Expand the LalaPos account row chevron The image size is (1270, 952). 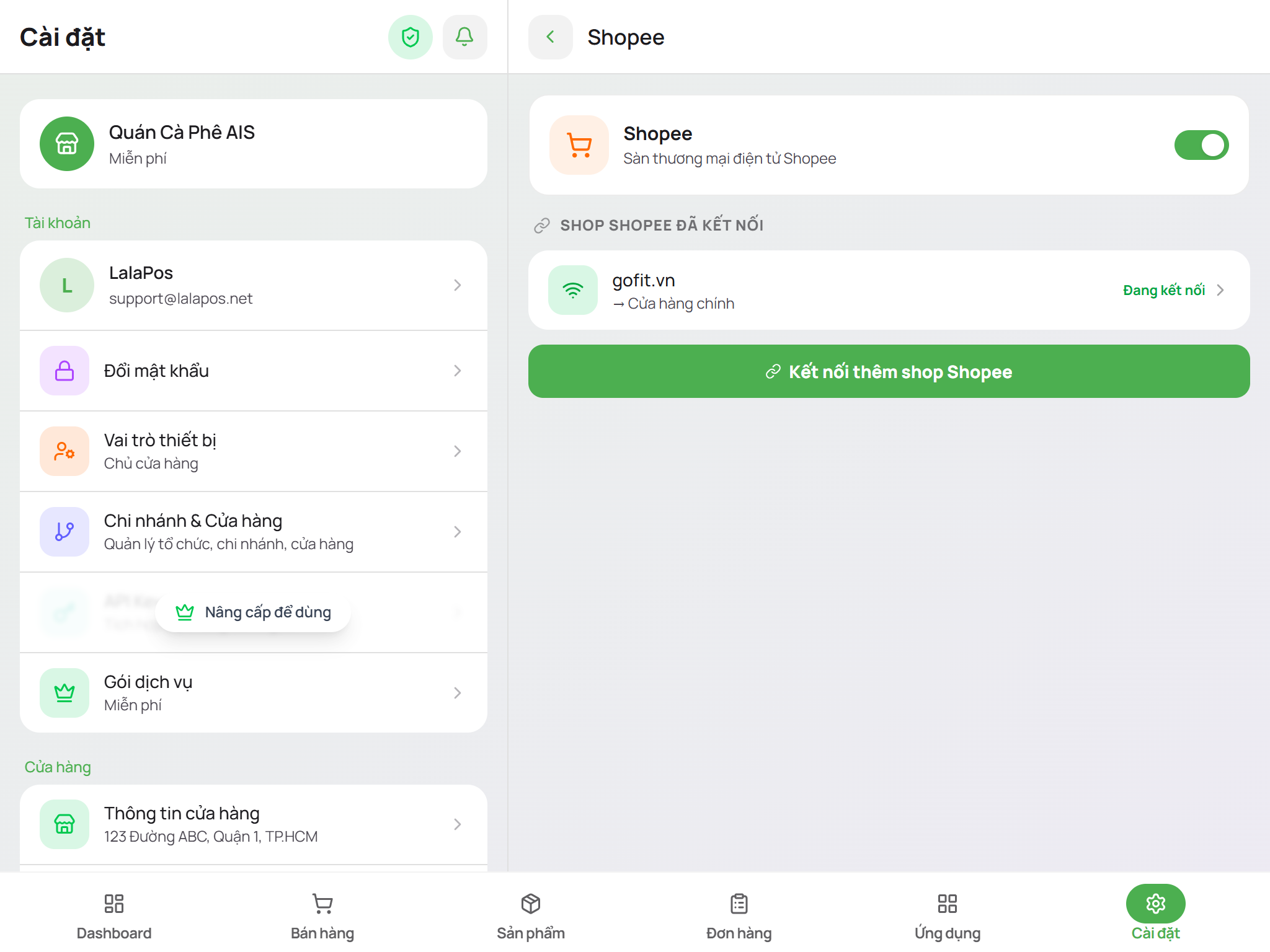tap(458, 285)
